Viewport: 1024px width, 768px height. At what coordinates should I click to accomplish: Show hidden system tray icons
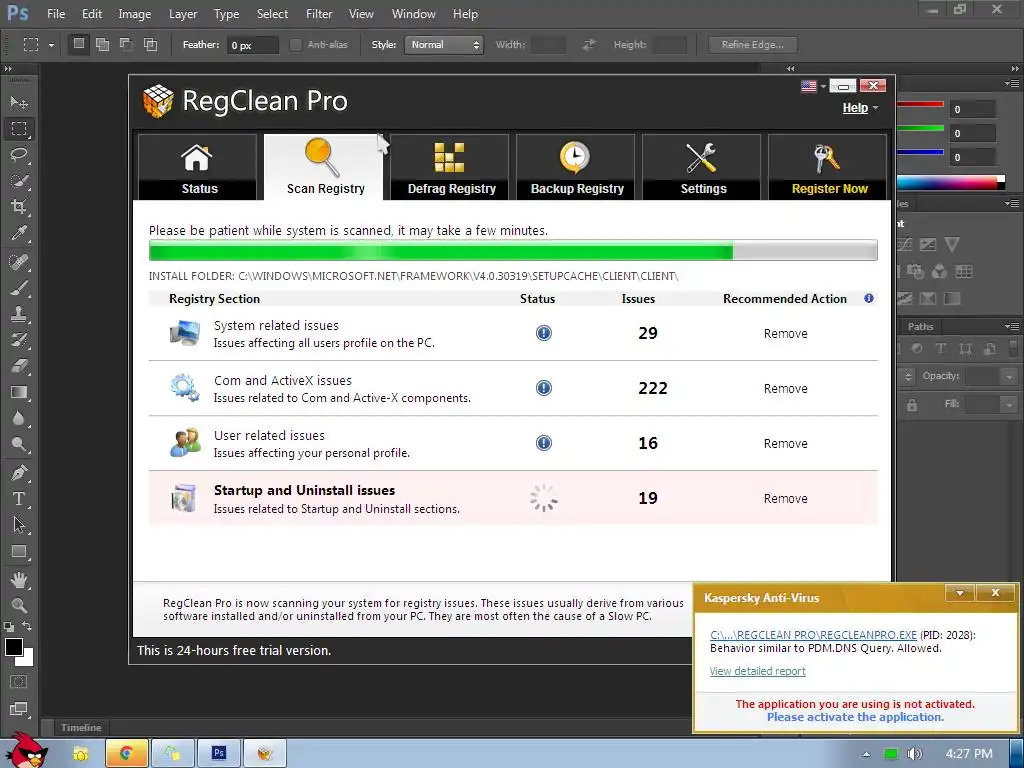pyautogui.click(x=866, y=754)
